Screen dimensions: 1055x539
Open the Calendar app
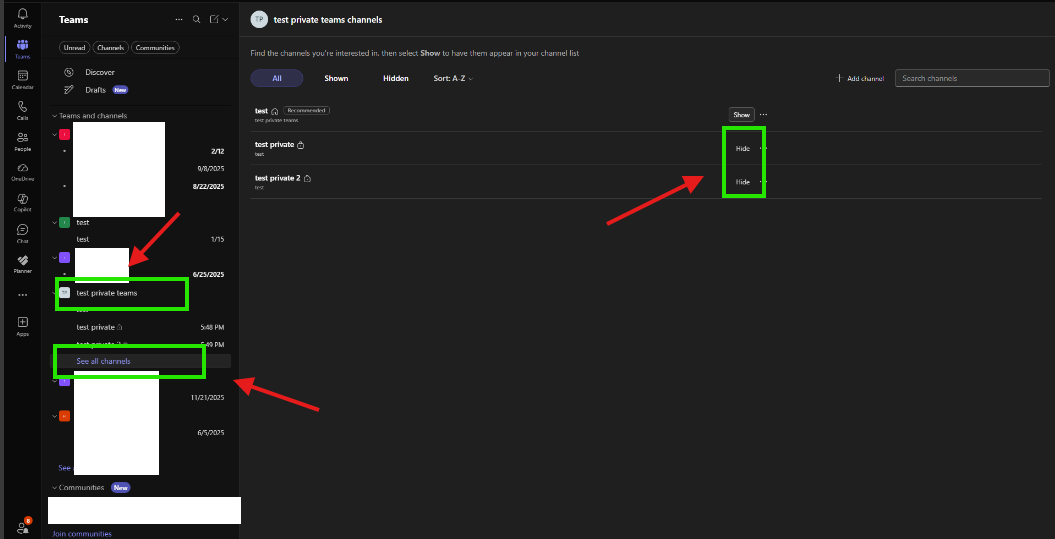click(x=22, y=79)
